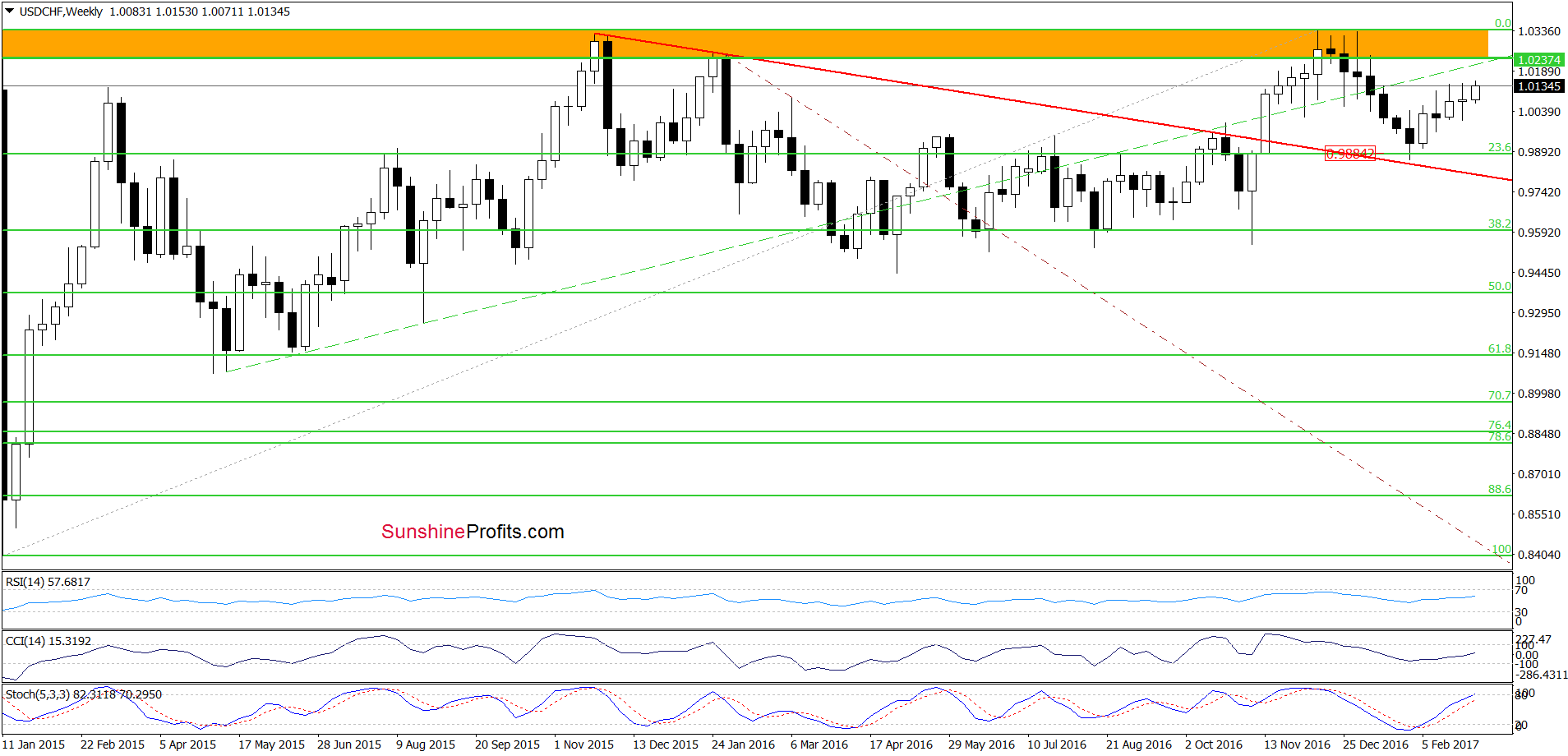The width and height of the screenshot is (1568, 756).
Task: Click the 1 Nov 2015 date label
Action: coord(583,744)
